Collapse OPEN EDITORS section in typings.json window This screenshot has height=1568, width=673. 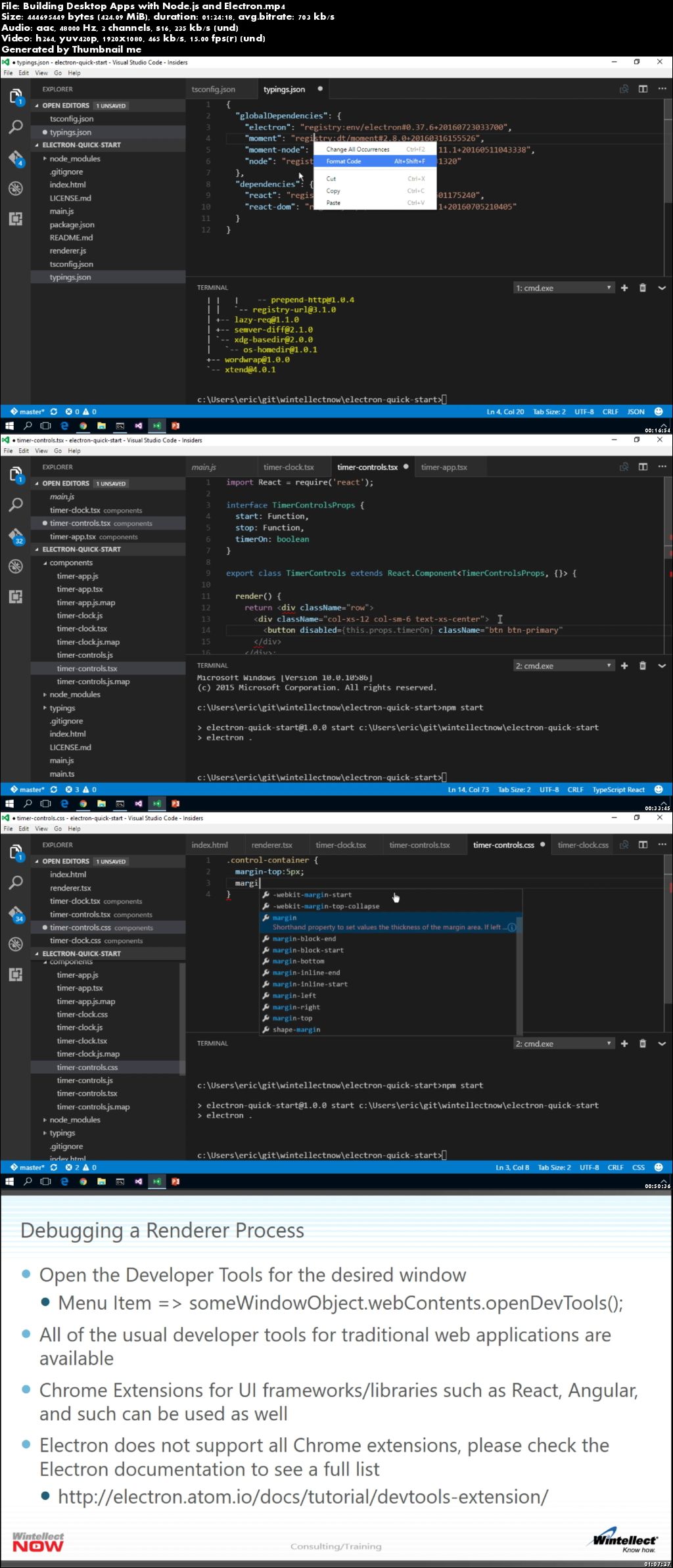(x=37, y=106)
